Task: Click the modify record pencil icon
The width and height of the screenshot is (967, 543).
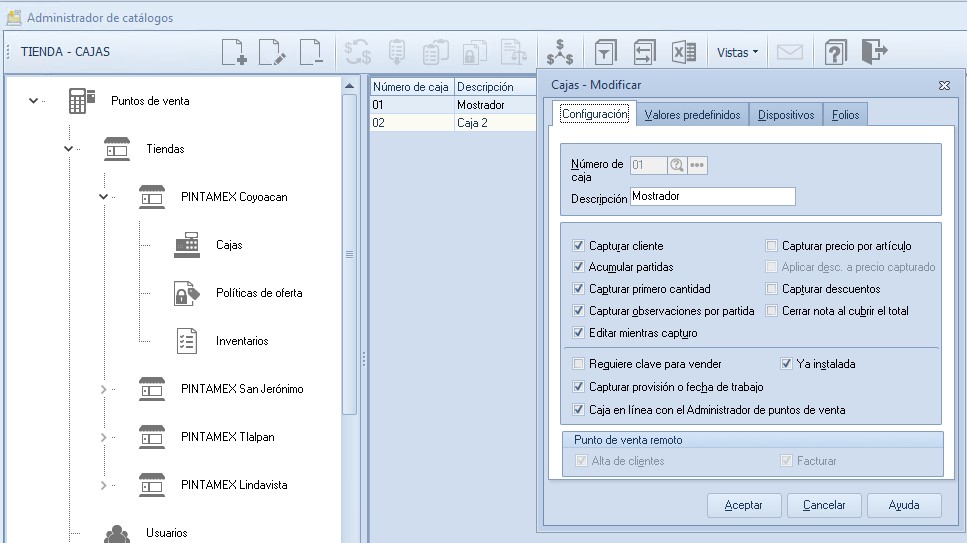Action: pyautogui.click(x=272, y=52)
